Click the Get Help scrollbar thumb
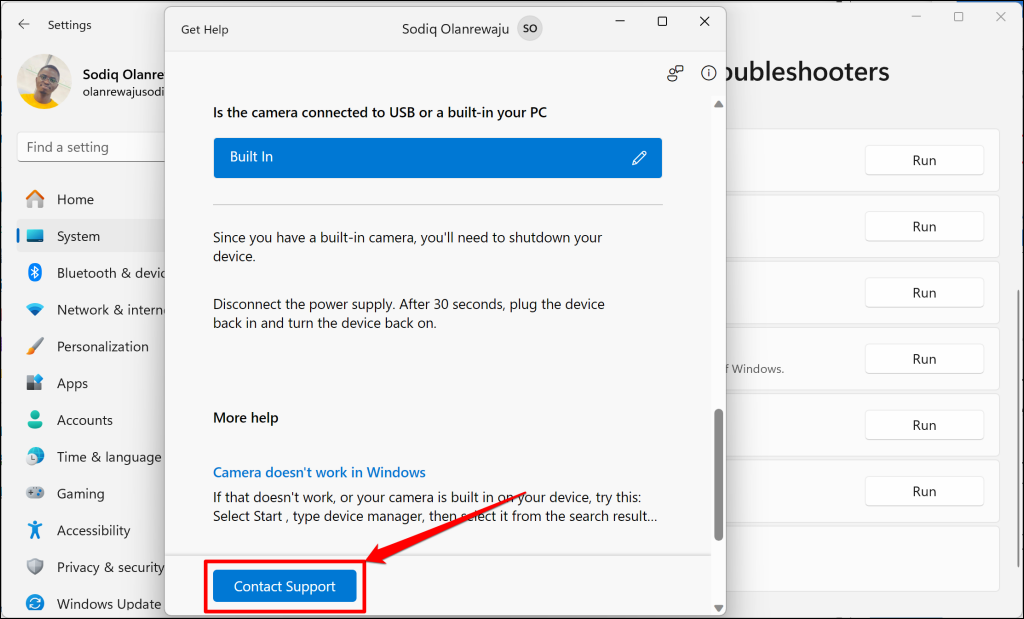This screenshot has height=619, width=1024. [x=718, y=475]
